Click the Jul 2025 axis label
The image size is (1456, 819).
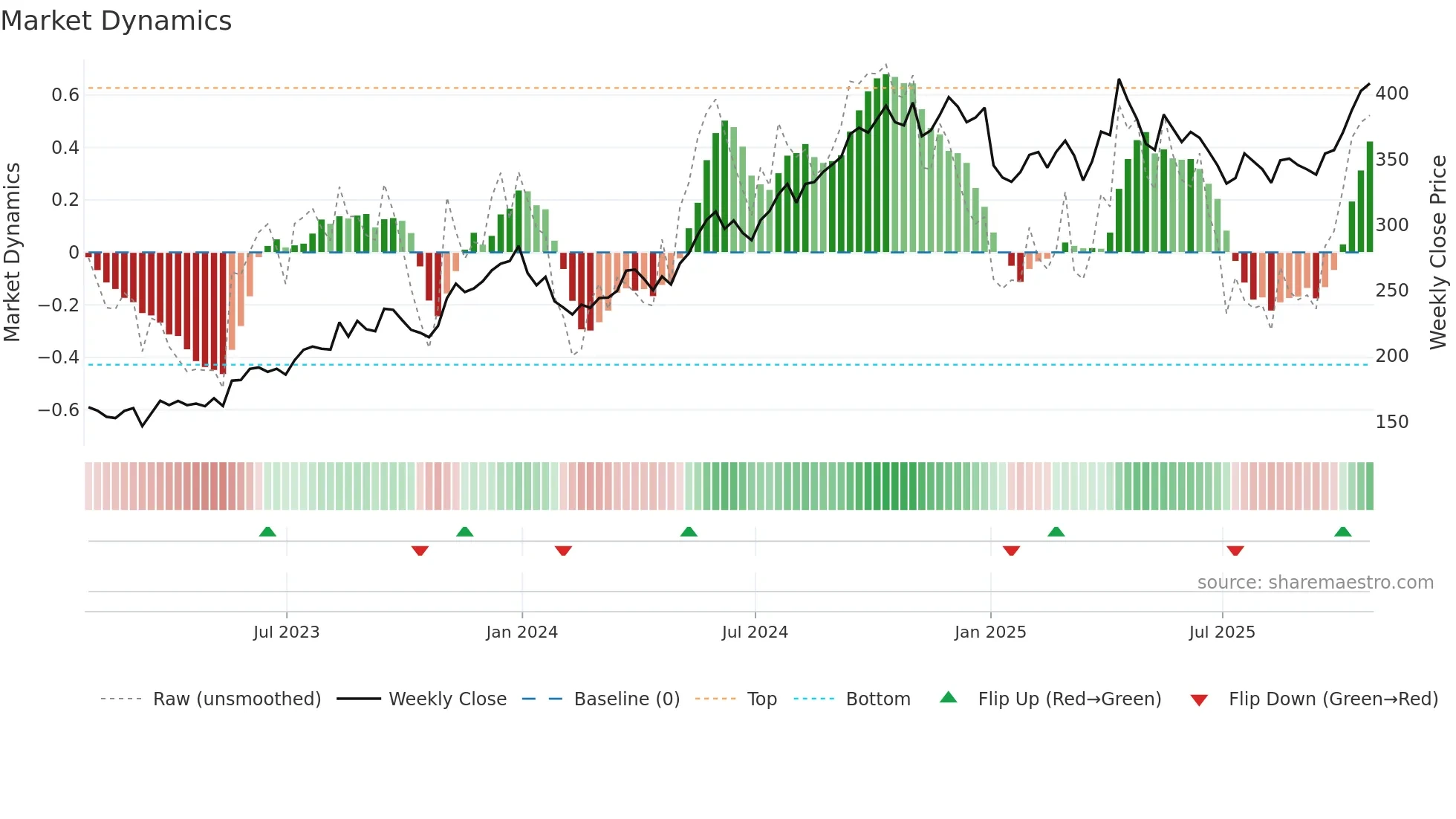click(1222, 632)
